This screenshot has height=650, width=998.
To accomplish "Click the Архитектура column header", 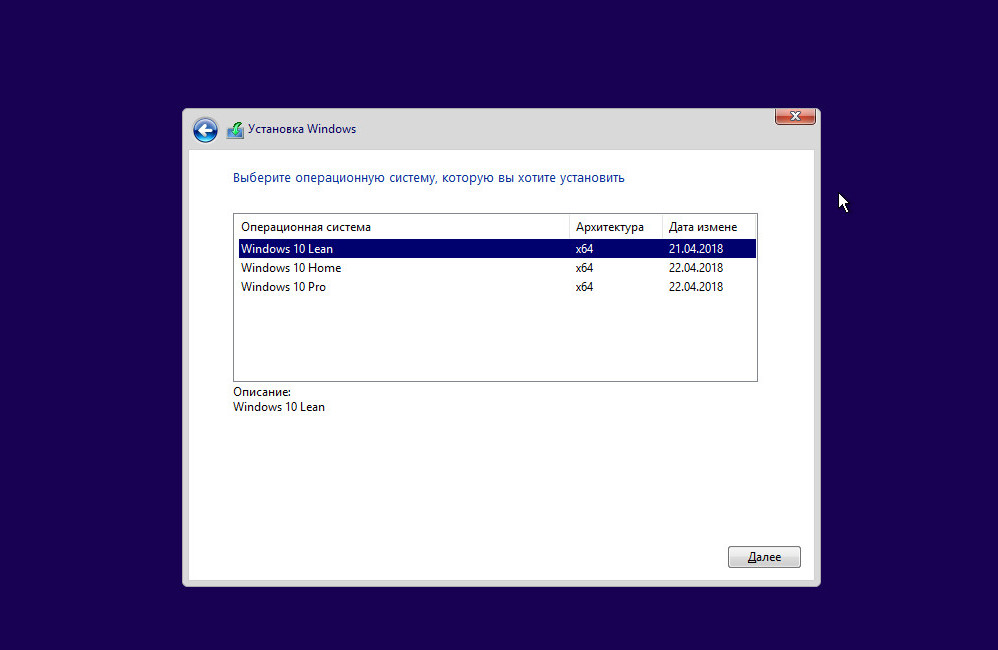I will point(615,227).
